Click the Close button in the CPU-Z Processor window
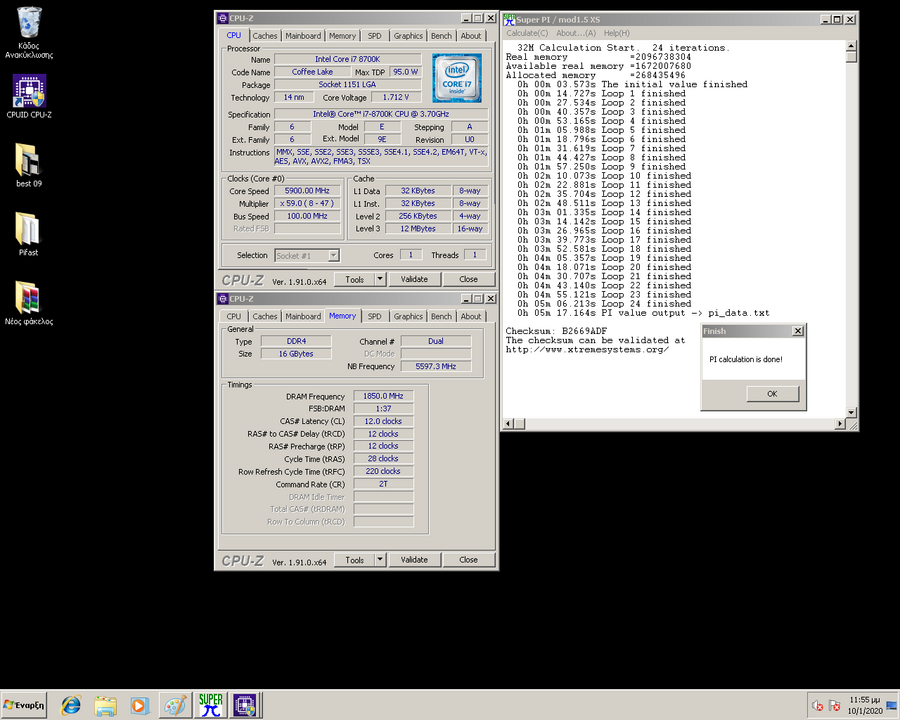Image resolution: width=900 pixels, height=720 pixels. coord(468,280)
